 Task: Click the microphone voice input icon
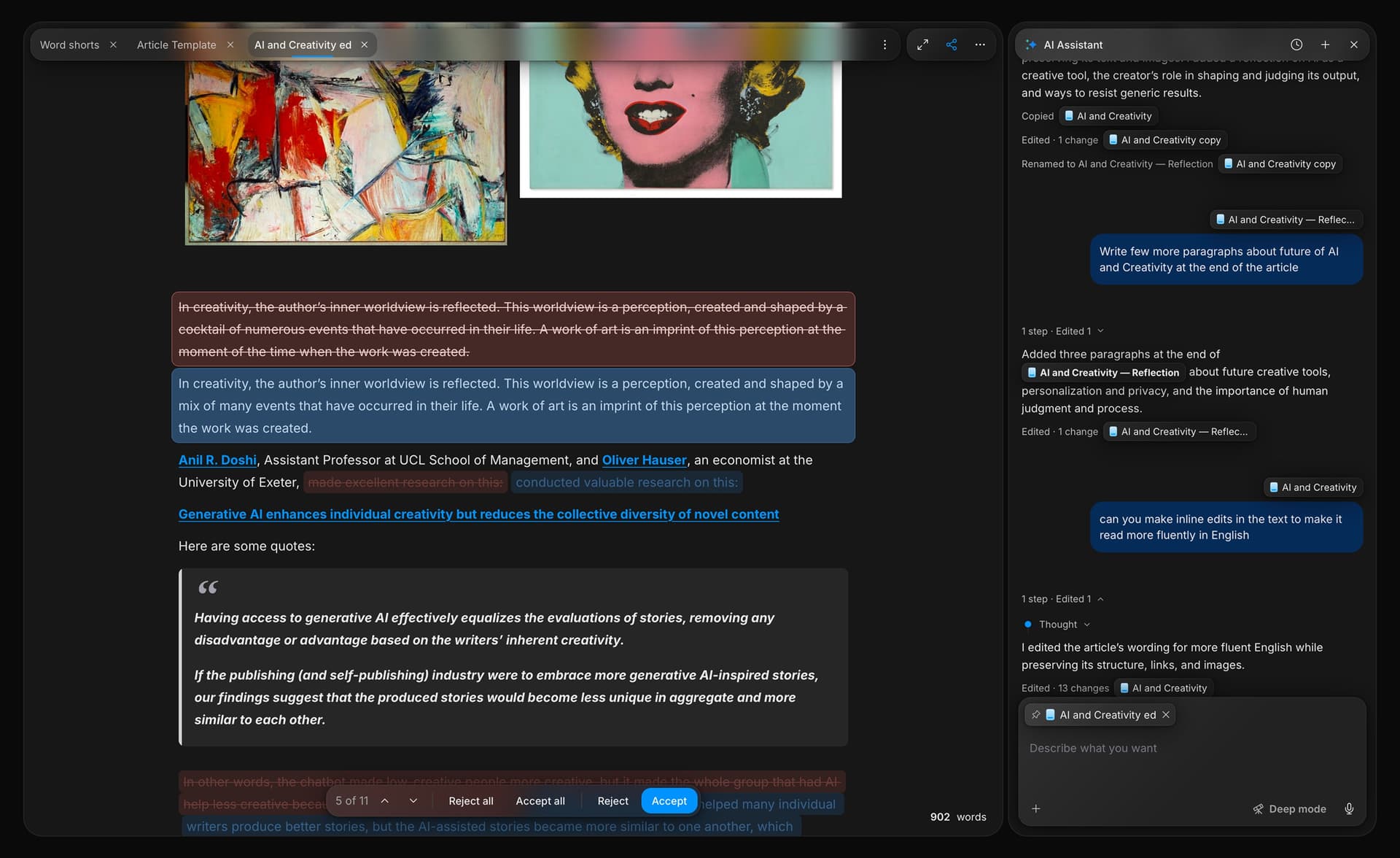(1349, 808)
